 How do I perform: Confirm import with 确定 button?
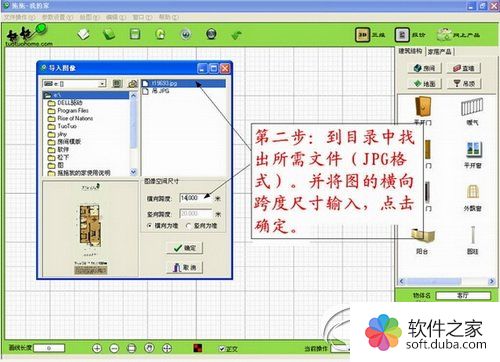click(185, 248)
